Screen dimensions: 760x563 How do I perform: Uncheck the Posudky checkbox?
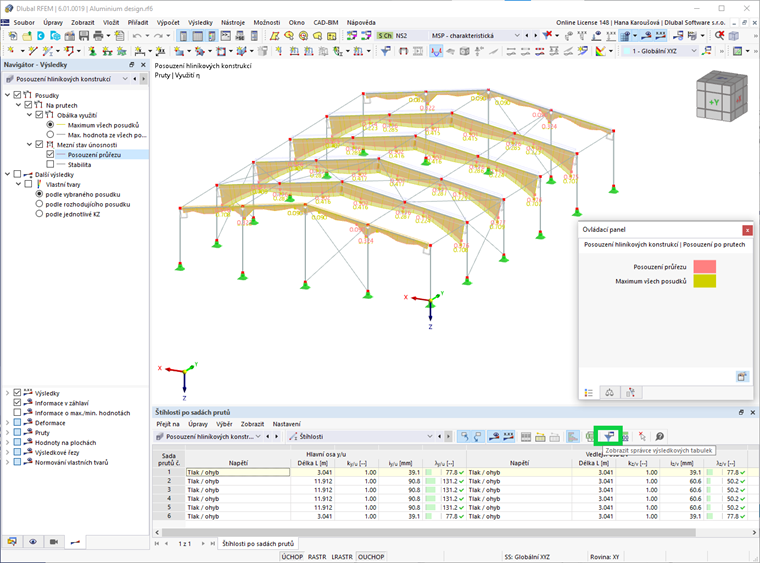click(x=17, y=95)
